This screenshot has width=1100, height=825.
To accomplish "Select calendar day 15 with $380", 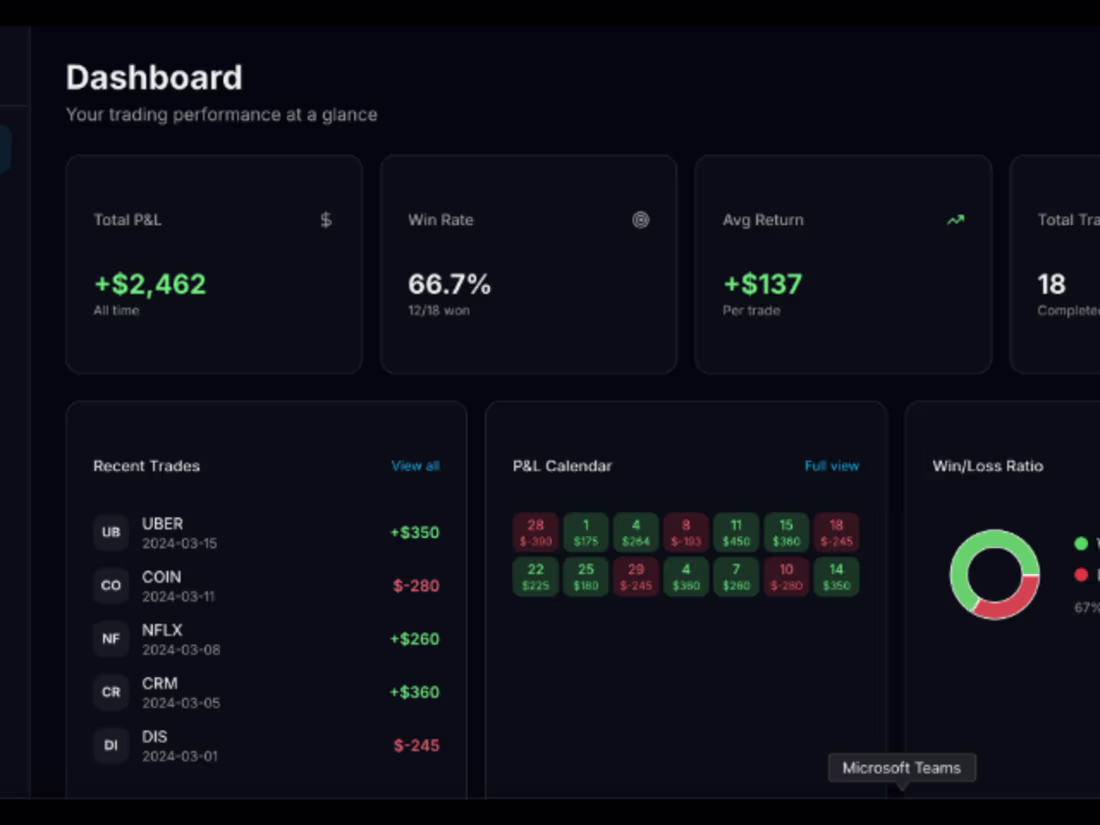I will (786, 532).
